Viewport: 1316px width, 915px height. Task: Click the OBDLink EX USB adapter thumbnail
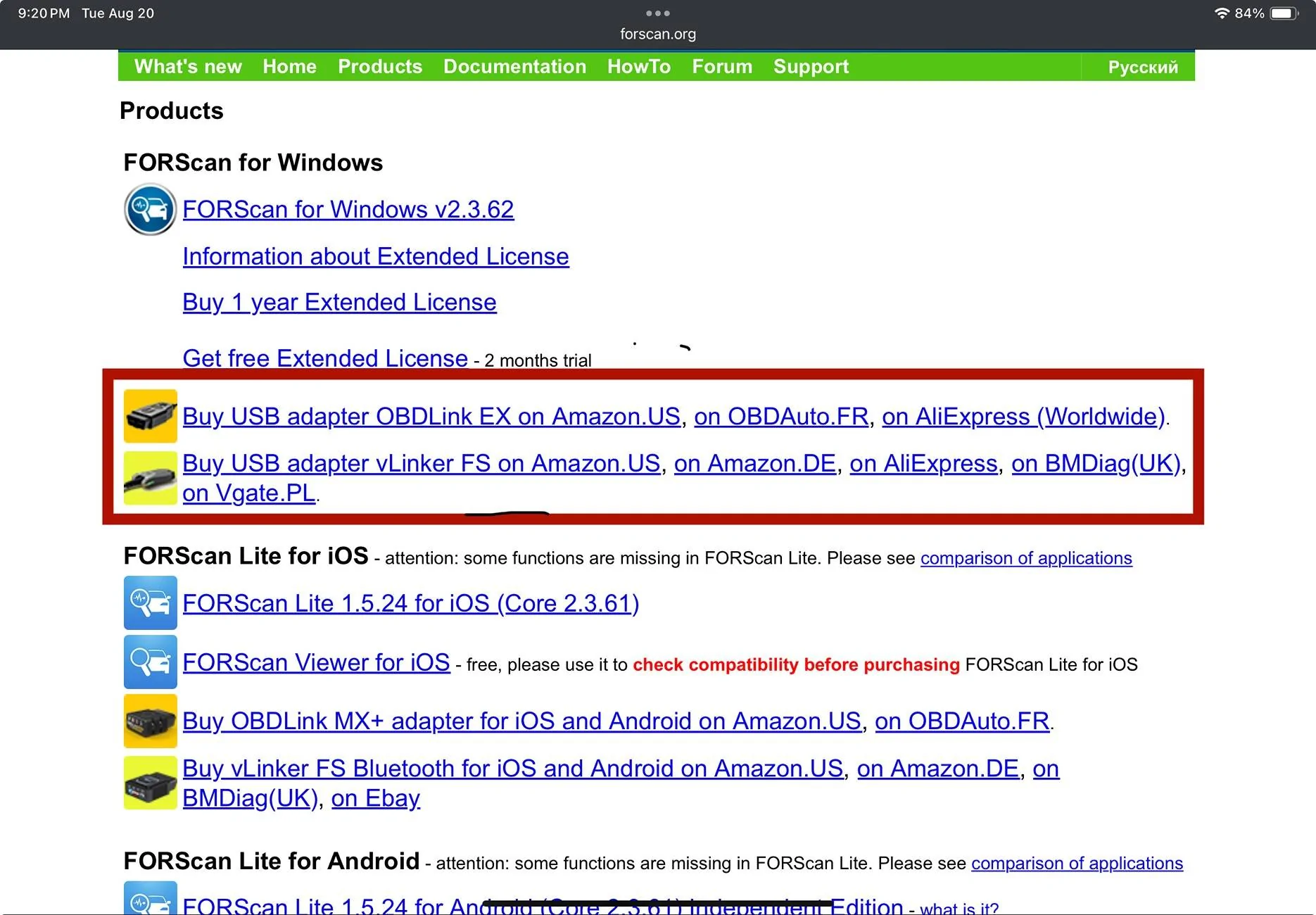pos(150,416)
